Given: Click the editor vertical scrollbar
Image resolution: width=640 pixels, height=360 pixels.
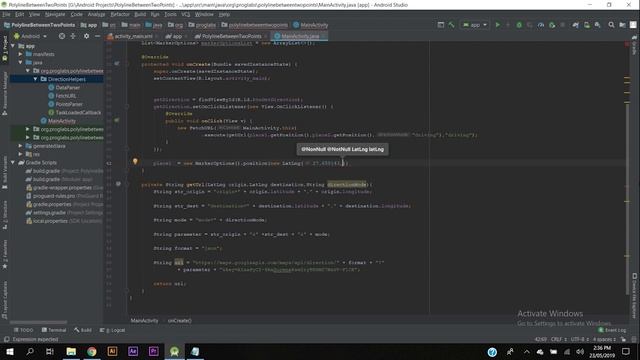Looking at the screenshot, I should coord(628,198).
